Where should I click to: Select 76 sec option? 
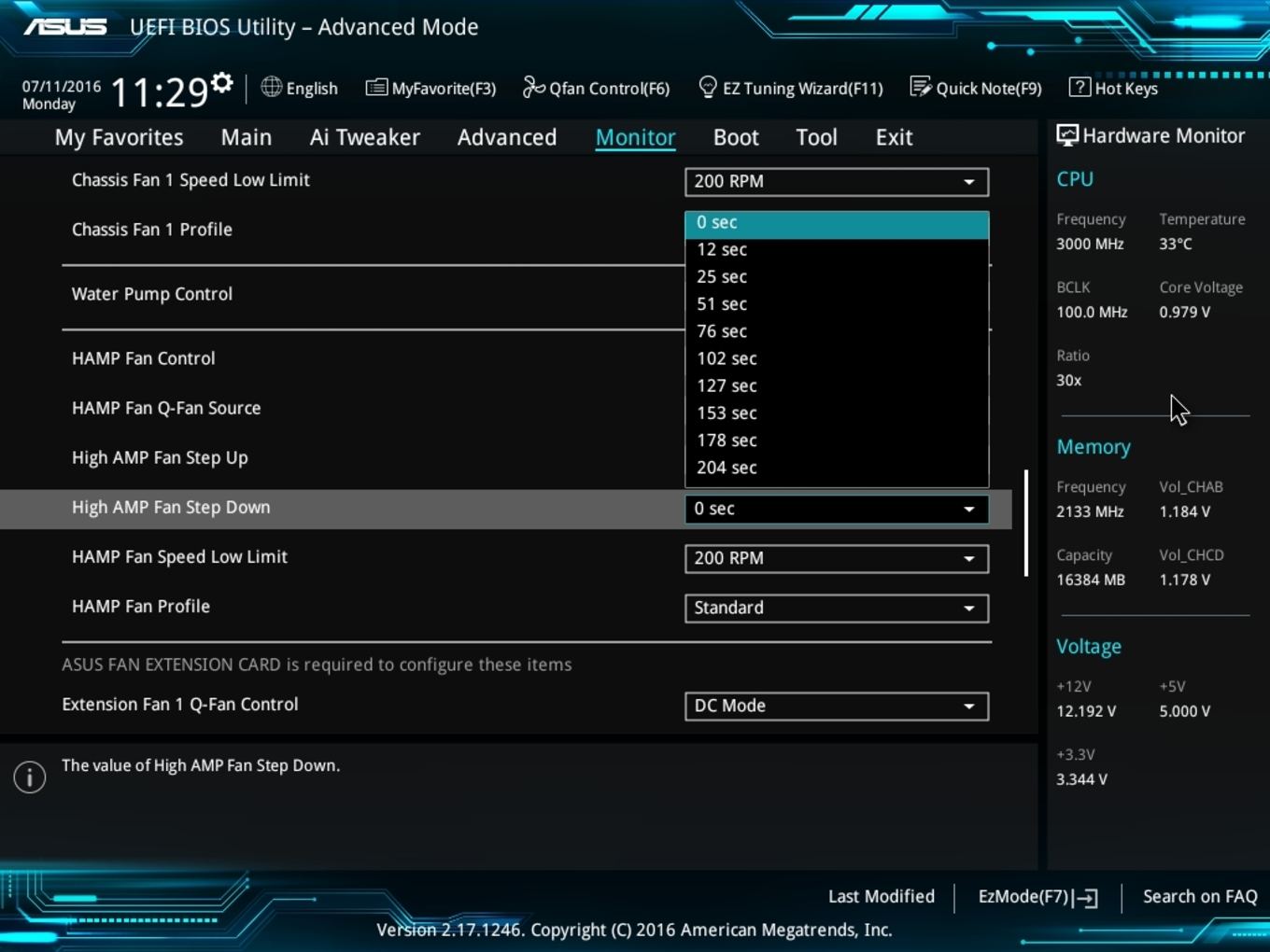pyautogui.click(x=837, y=331)
